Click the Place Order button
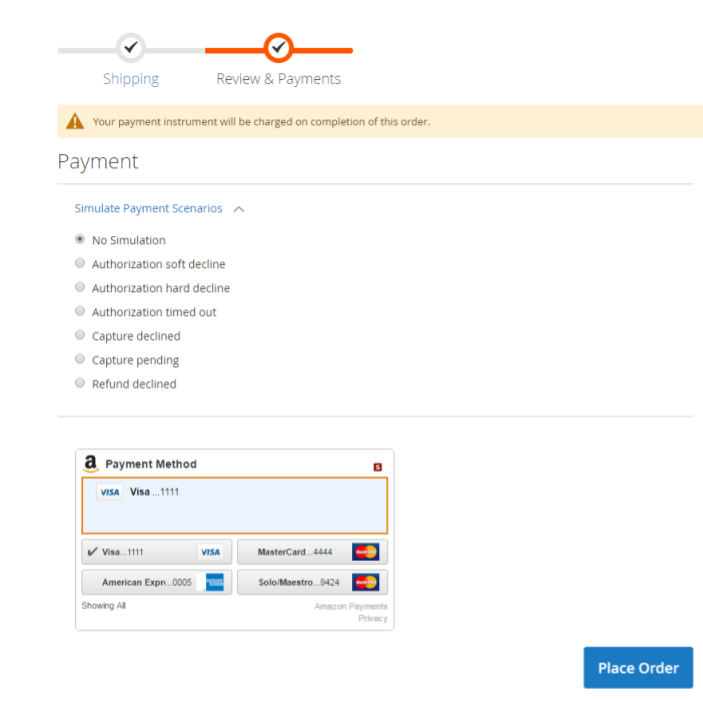Viewport: 703px width, 701px height. click(x=638, y=667)
